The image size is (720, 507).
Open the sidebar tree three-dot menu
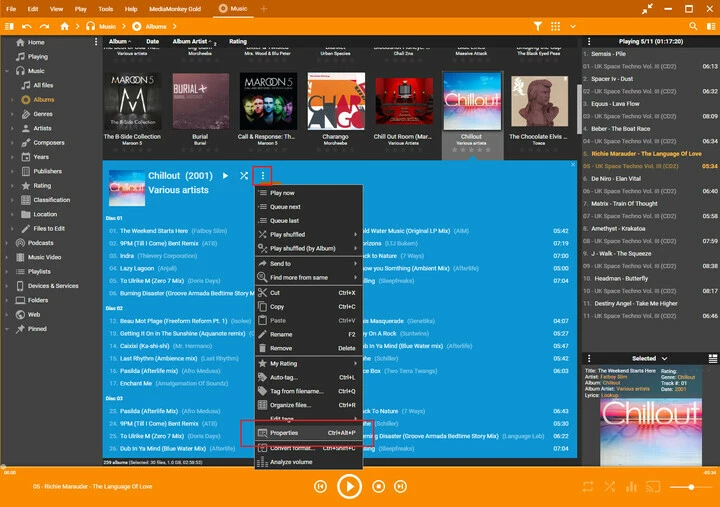[96, 42]
